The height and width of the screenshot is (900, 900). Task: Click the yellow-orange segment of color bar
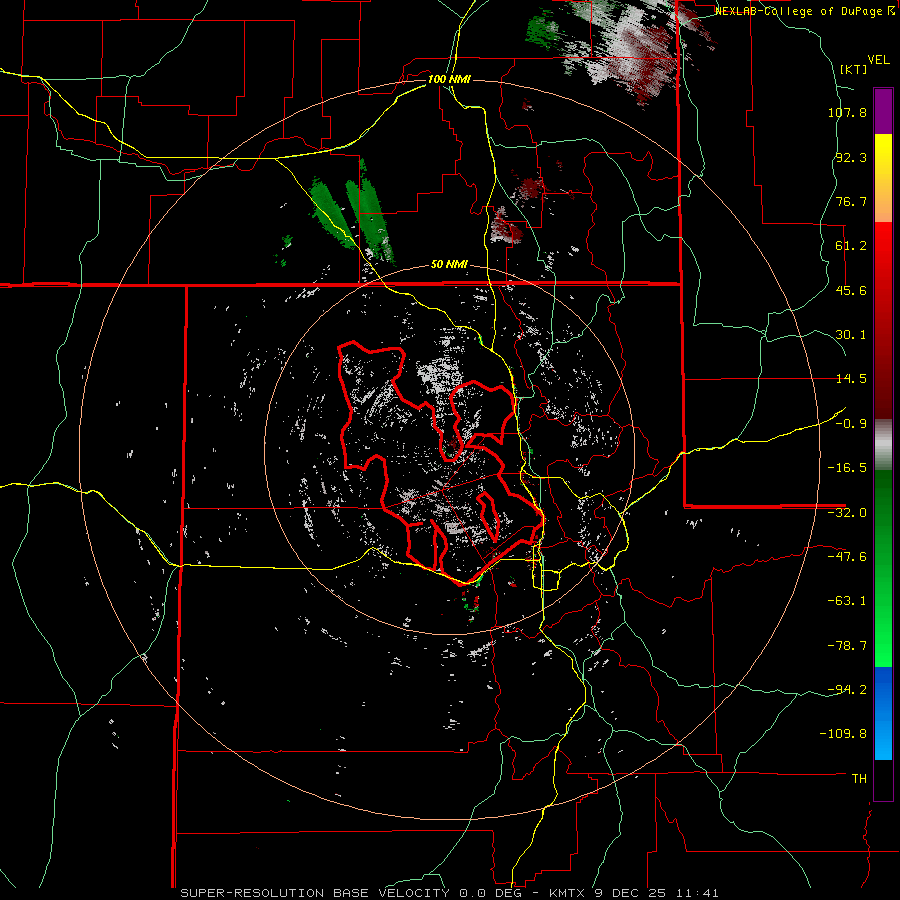tap(883, 178)
